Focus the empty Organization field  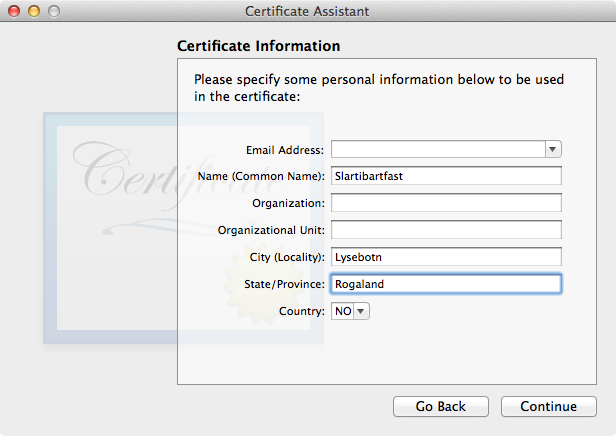click(x=446, y=203)
